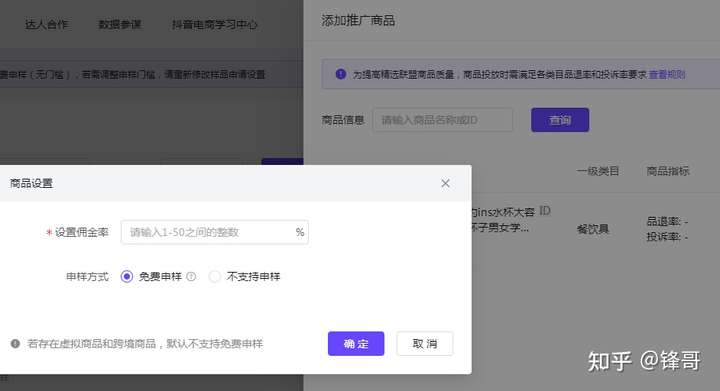Click the 设置佣金率 input field
This screenshot has width=720, height=391.
214,232
